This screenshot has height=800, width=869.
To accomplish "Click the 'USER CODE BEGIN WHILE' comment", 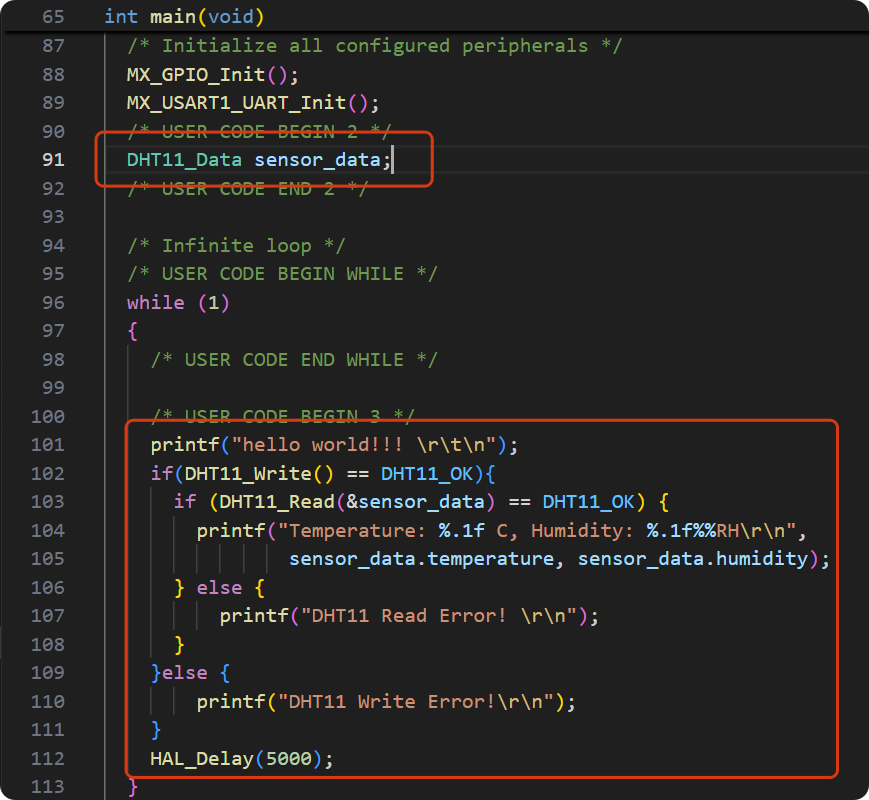I will 282,274.
